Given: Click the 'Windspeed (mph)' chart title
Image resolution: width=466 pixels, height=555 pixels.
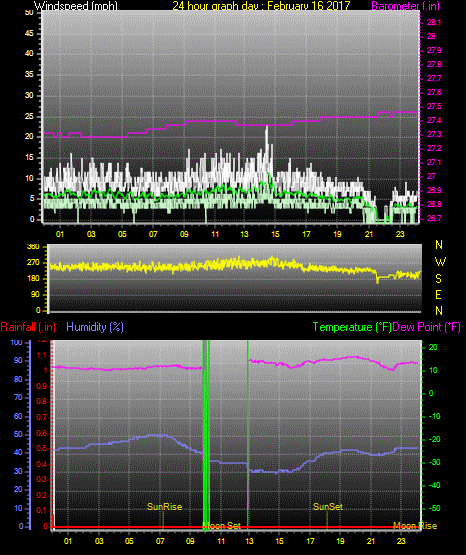Looking at the screenshot, I should tap(76, 5).
